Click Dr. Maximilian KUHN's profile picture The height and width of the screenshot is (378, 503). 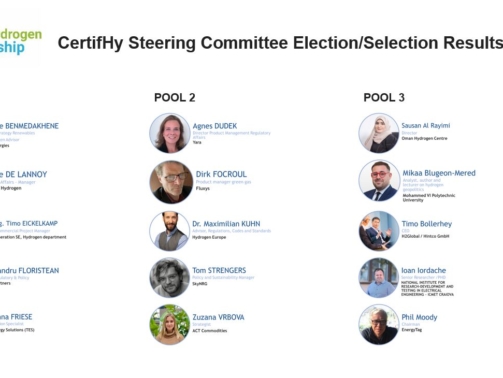pos(170,231)
